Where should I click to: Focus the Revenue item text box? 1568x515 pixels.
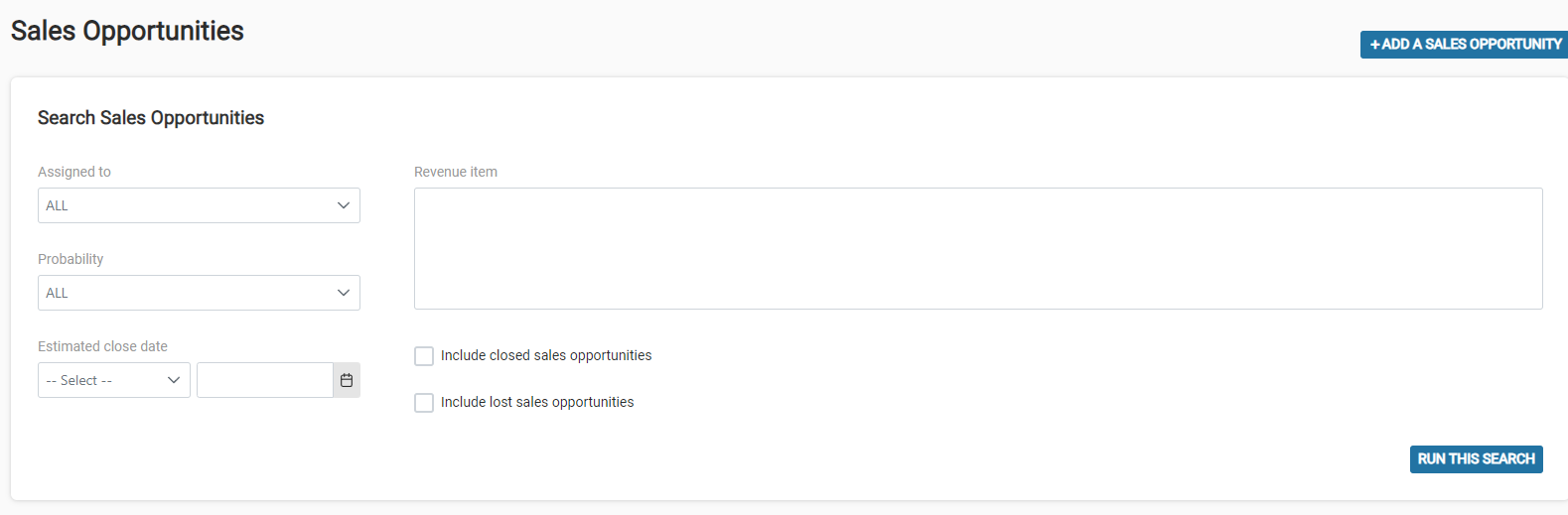[978, 249]
